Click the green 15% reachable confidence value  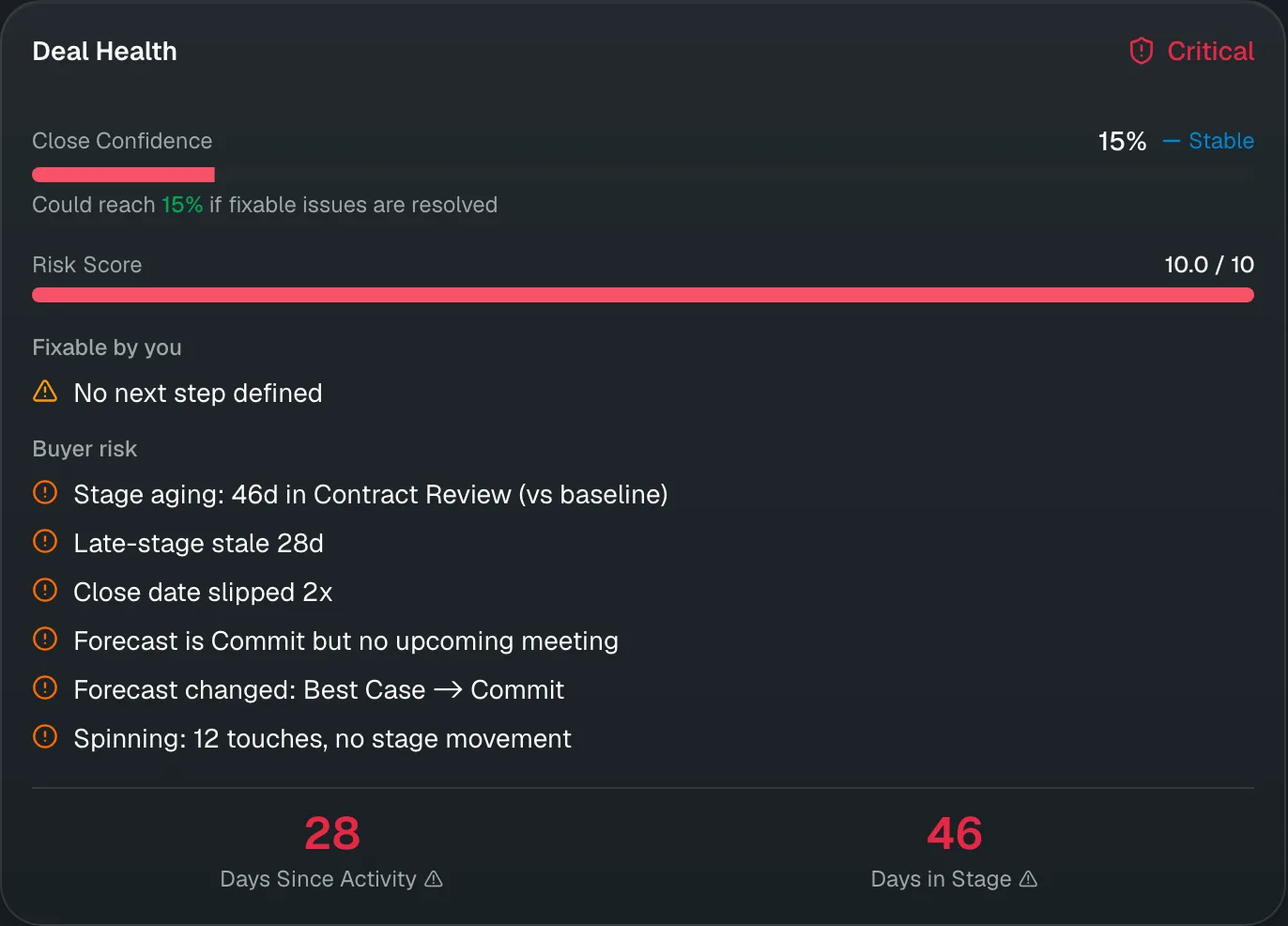(182, 205)
